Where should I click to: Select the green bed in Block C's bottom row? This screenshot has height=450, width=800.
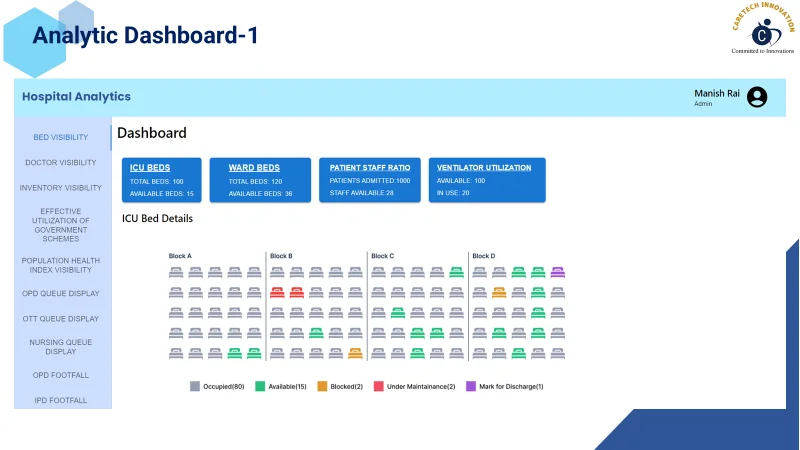[x=417, y=353]
